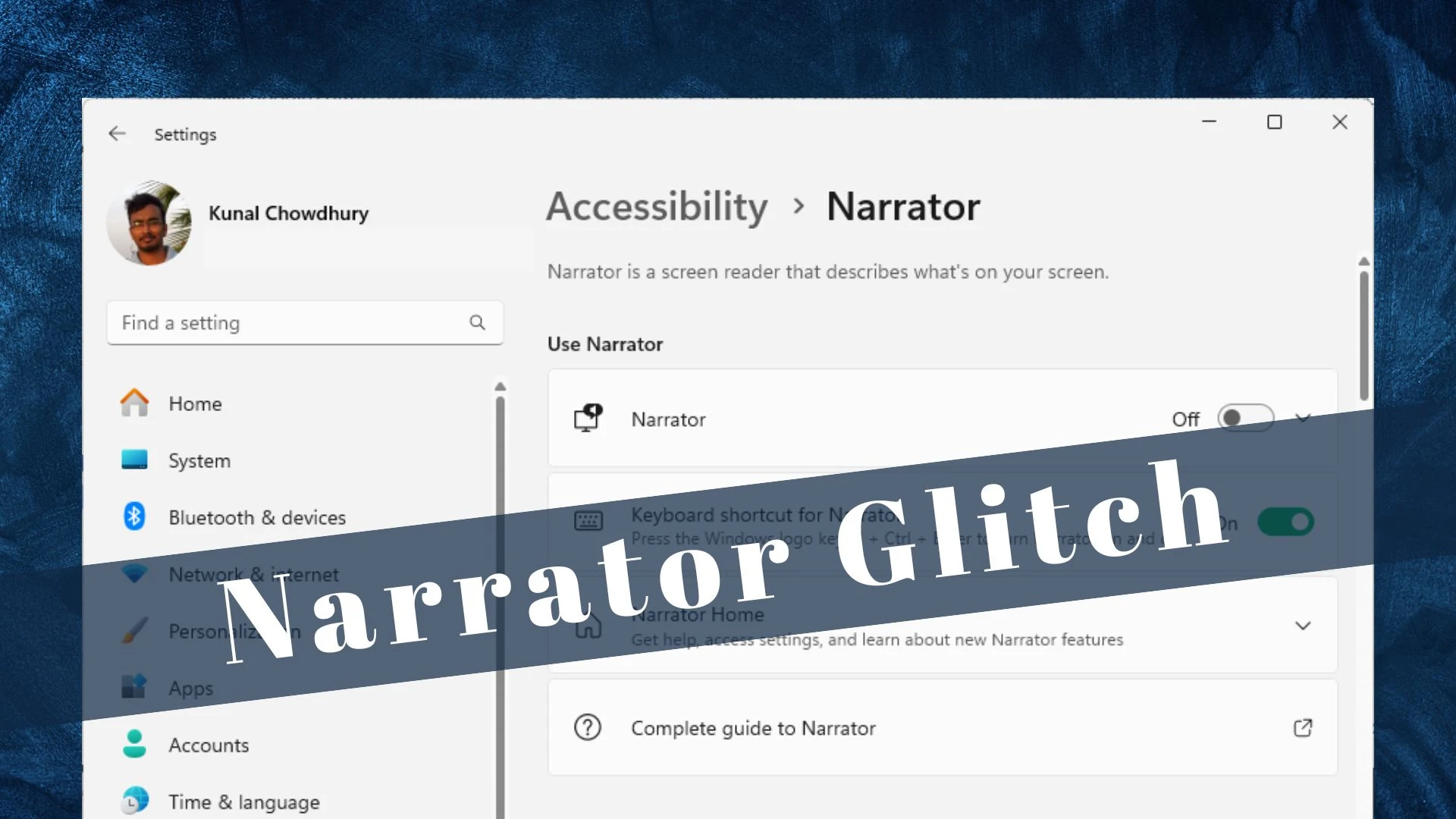Expand the Narrator Home section
The height and width of the screenshot is (819, 1456).
coord(1303,625)
